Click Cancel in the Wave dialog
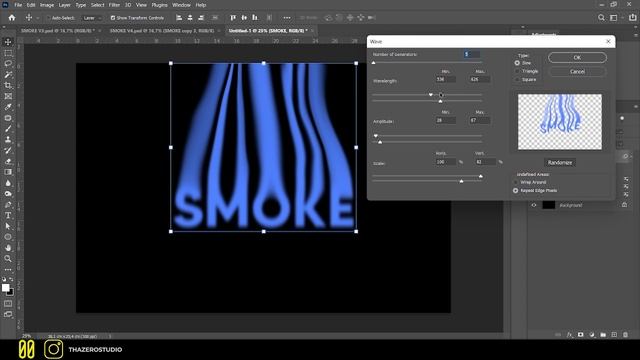This screenshot has width=640, height=360. (577, 71)
